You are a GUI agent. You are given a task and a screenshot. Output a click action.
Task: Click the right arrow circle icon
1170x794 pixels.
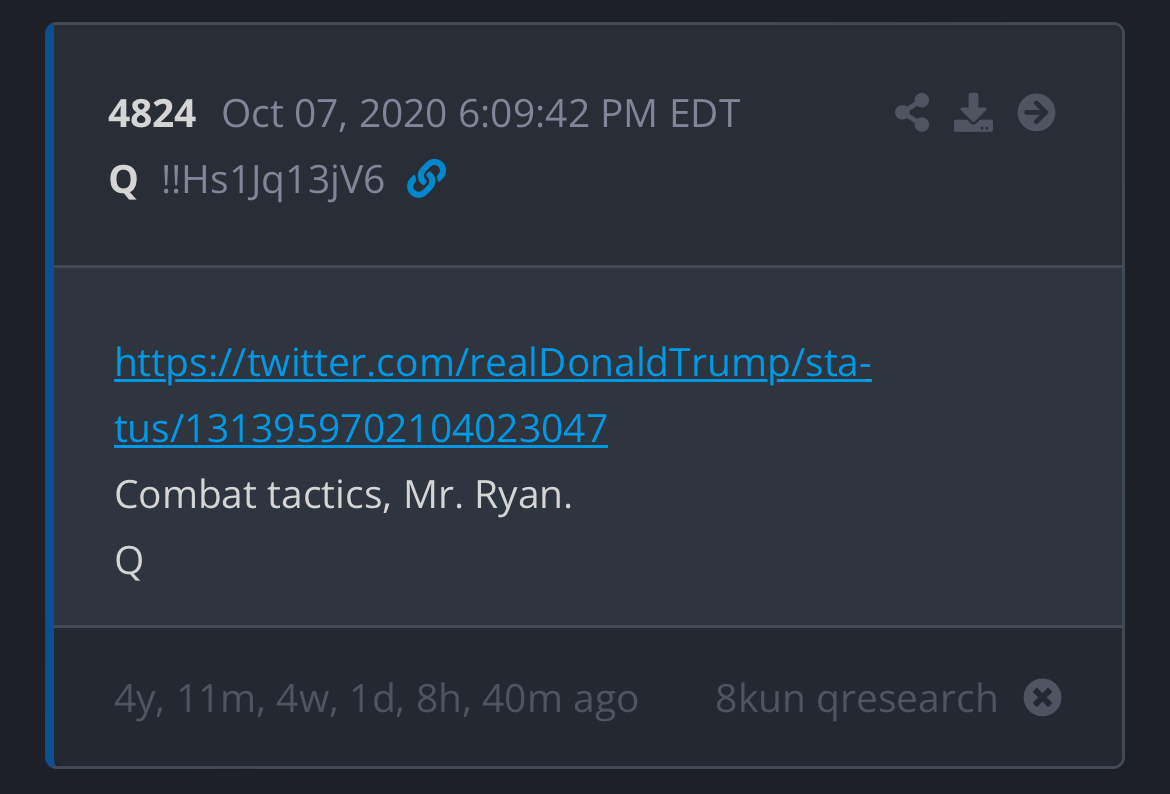1036,113
